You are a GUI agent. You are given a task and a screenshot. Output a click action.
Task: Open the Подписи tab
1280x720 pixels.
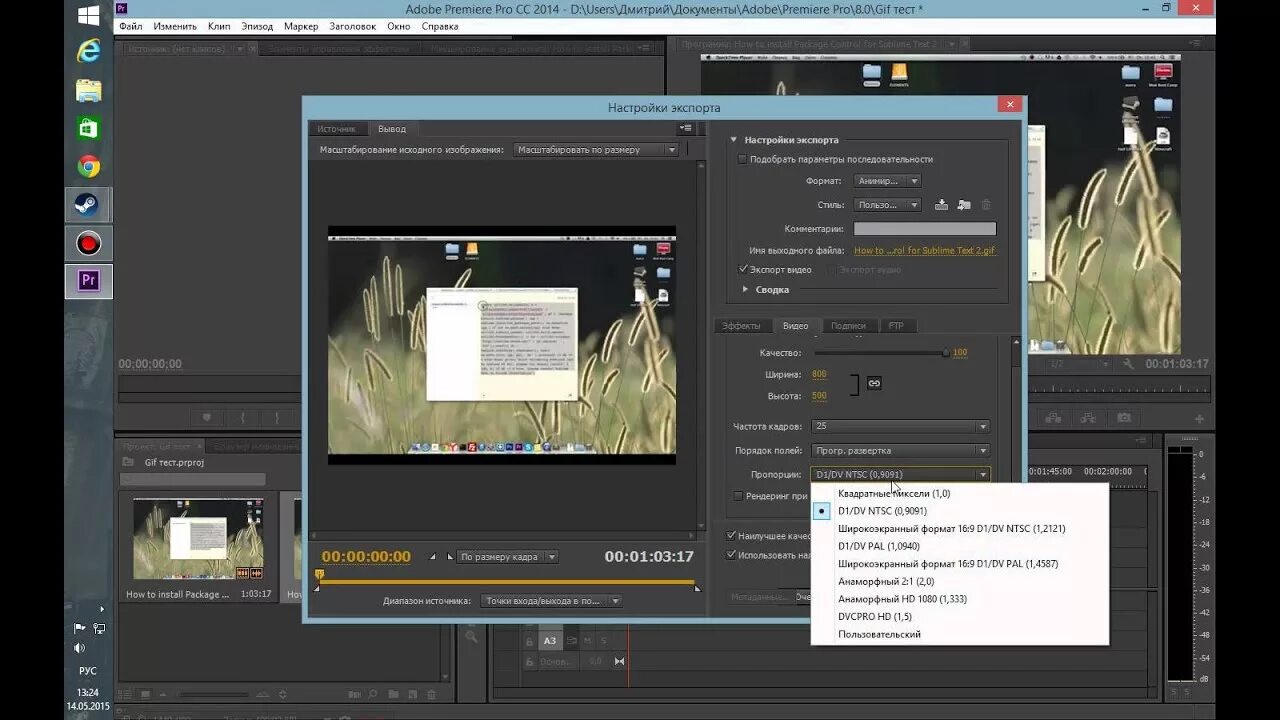[848, 326]
